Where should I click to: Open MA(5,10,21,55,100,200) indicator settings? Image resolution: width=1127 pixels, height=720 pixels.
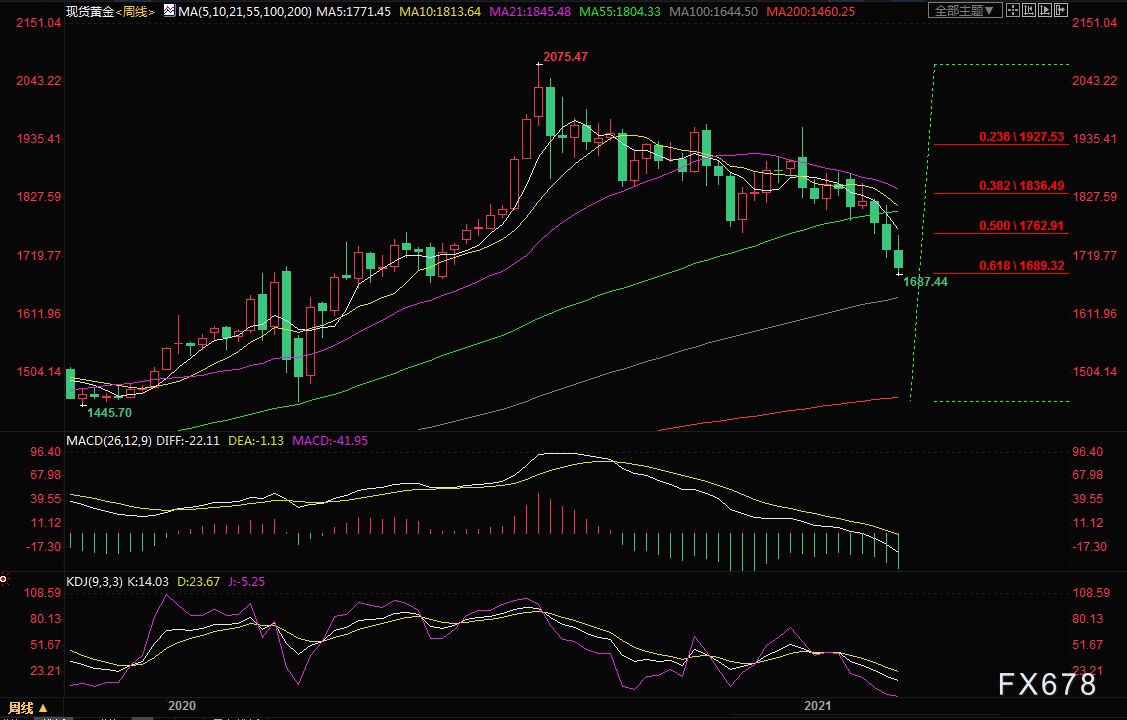[x=245, y=11]
